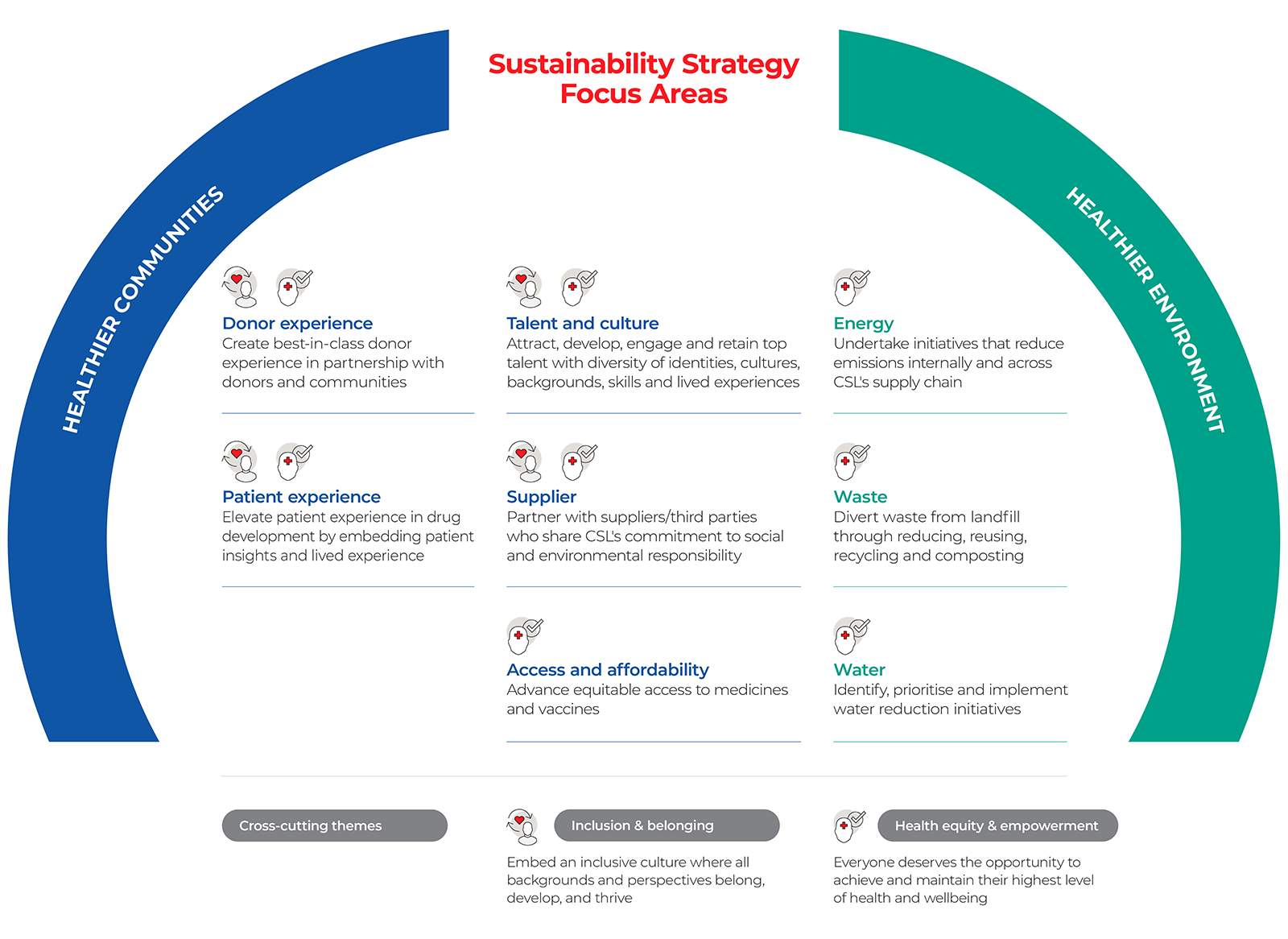Open the Access and affordability heading
The image size is (1288, 939).
607,670
